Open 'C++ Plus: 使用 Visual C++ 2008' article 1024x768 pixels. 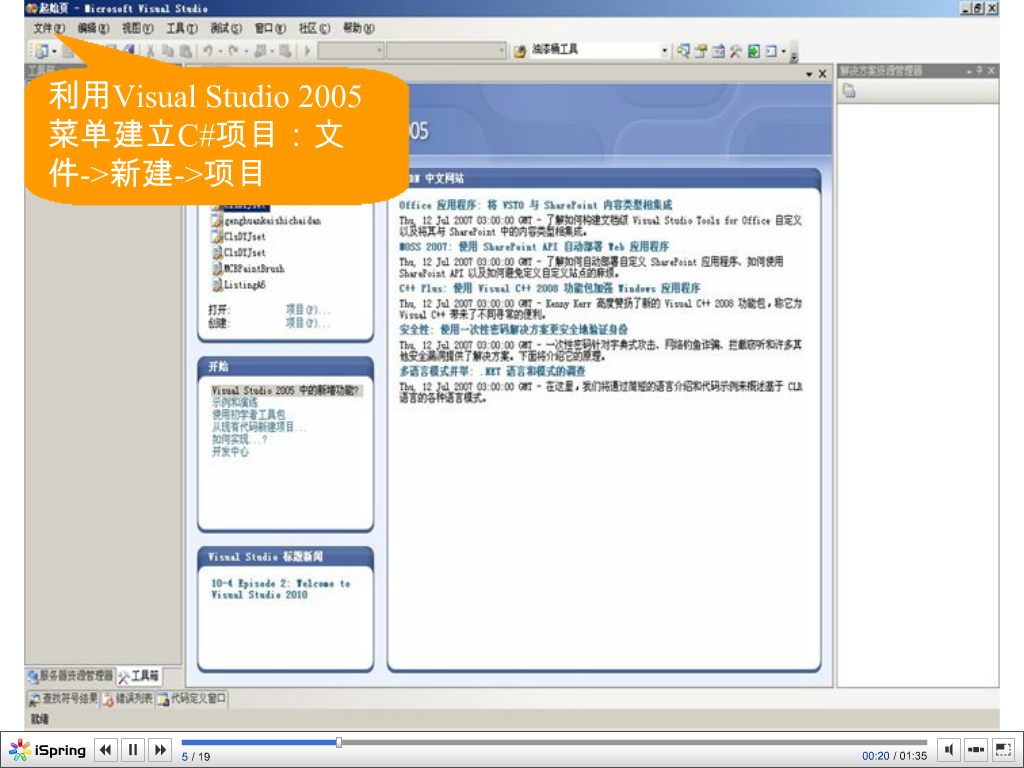tap(549, 288)
